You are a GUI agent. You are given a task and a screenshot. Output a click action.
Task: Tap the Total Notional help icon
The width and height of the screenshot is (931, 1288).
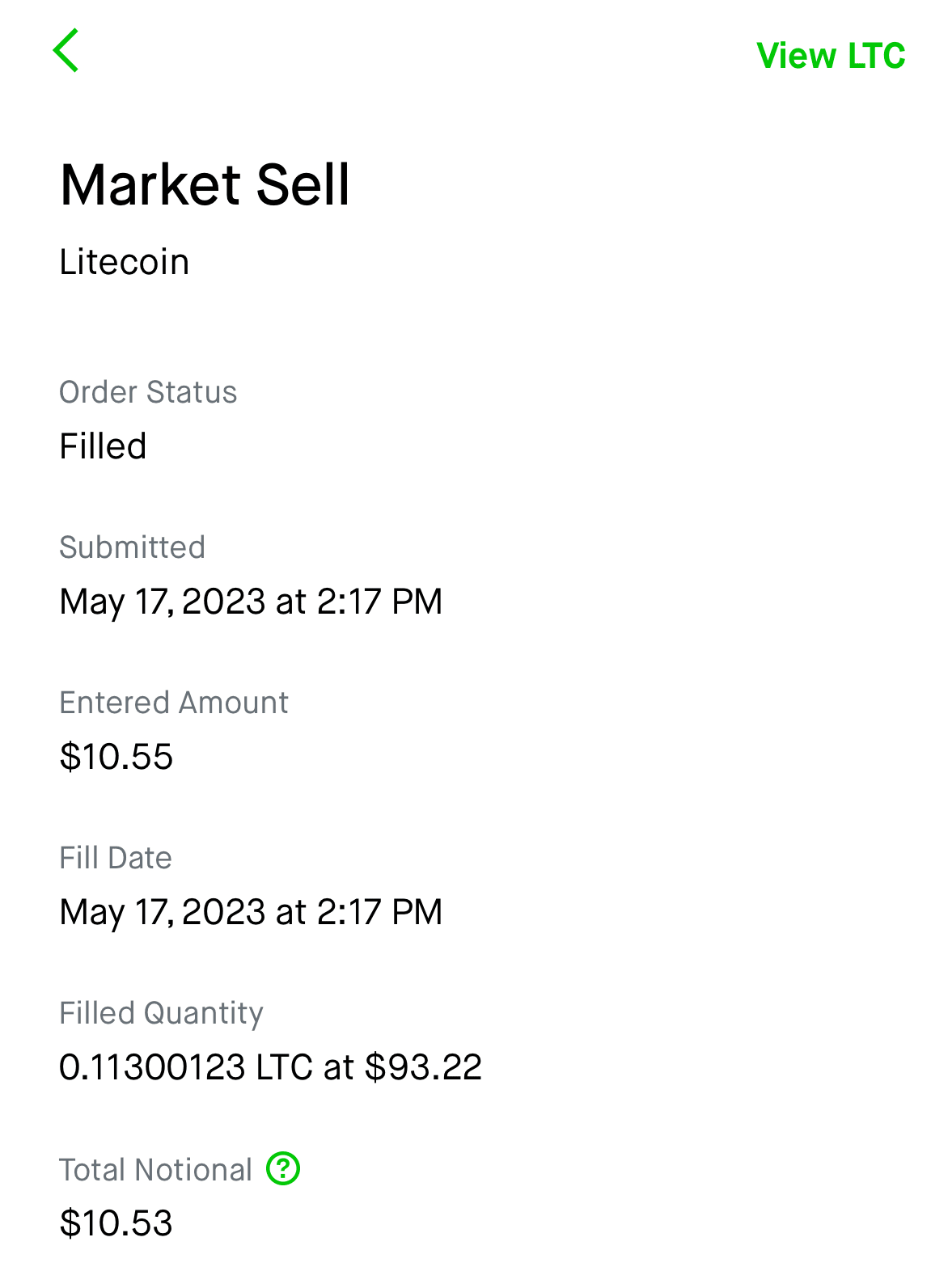click(283, 1168)
